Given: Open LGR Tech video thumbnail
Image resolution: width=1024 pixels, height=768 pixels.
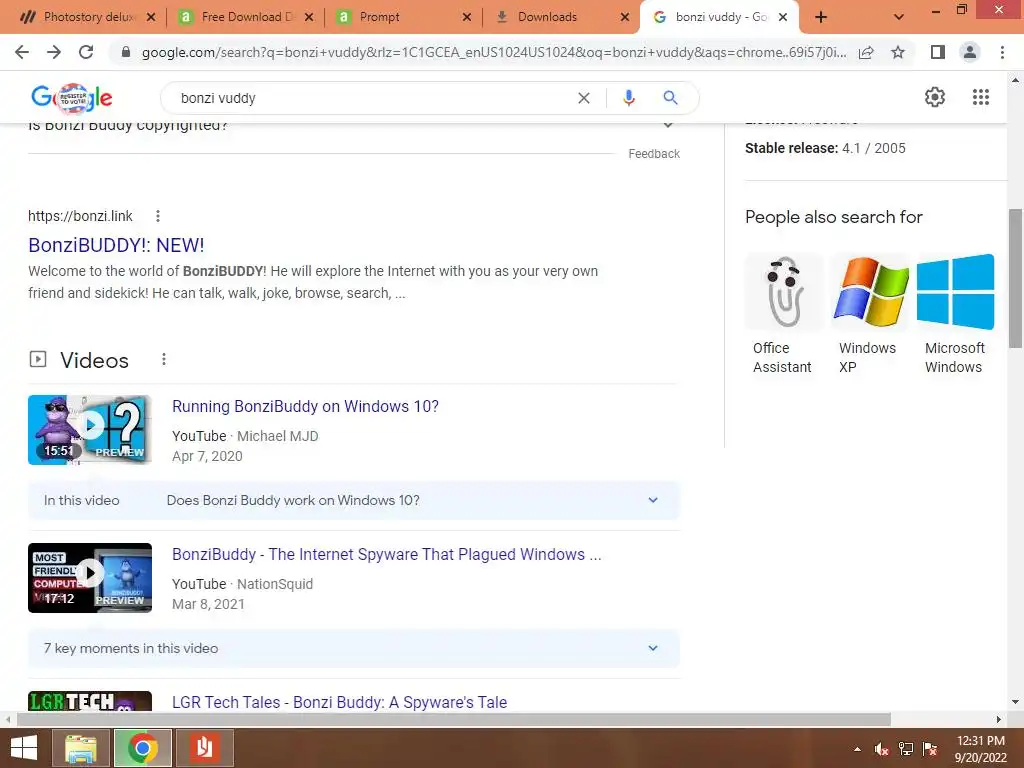Looking at the screenshot, I should click(90, 701).
